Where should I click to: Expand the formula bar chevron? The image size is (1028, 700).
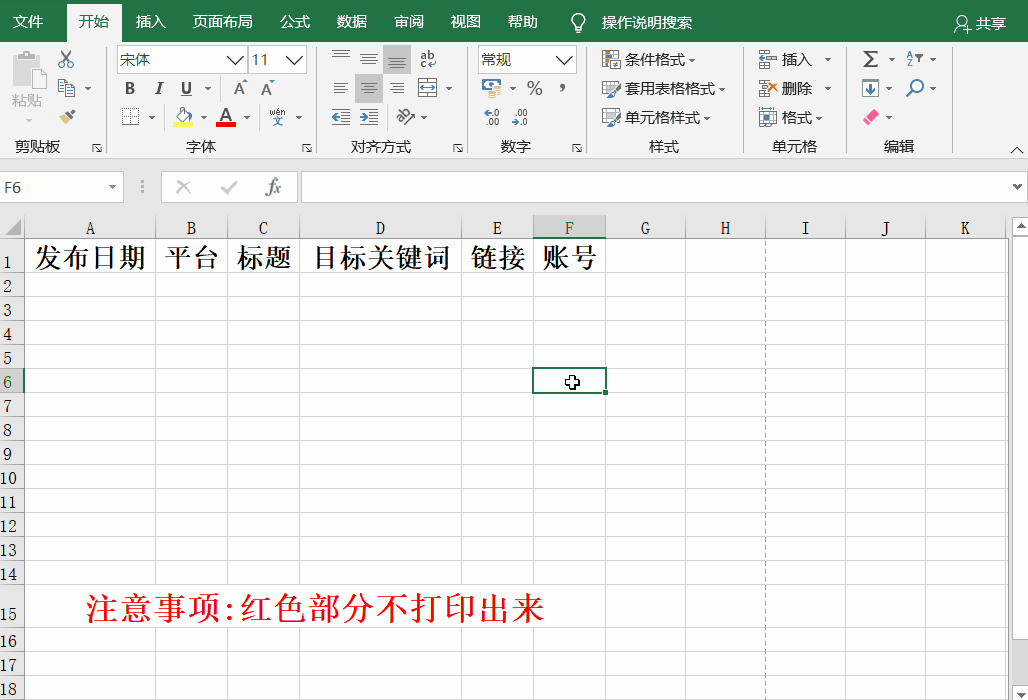point(1017,187)
